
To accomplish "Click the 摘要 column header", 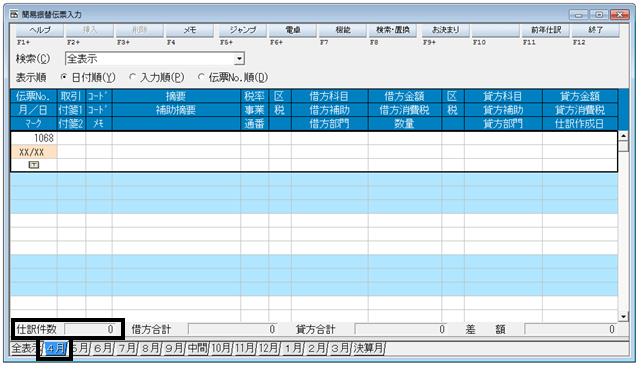I will click(x=176, y=96).
